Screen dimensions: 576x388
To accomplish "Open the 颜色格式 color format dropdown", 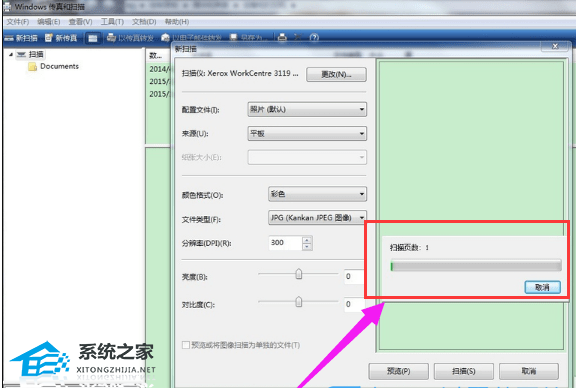I will click(x=317, y=194).
